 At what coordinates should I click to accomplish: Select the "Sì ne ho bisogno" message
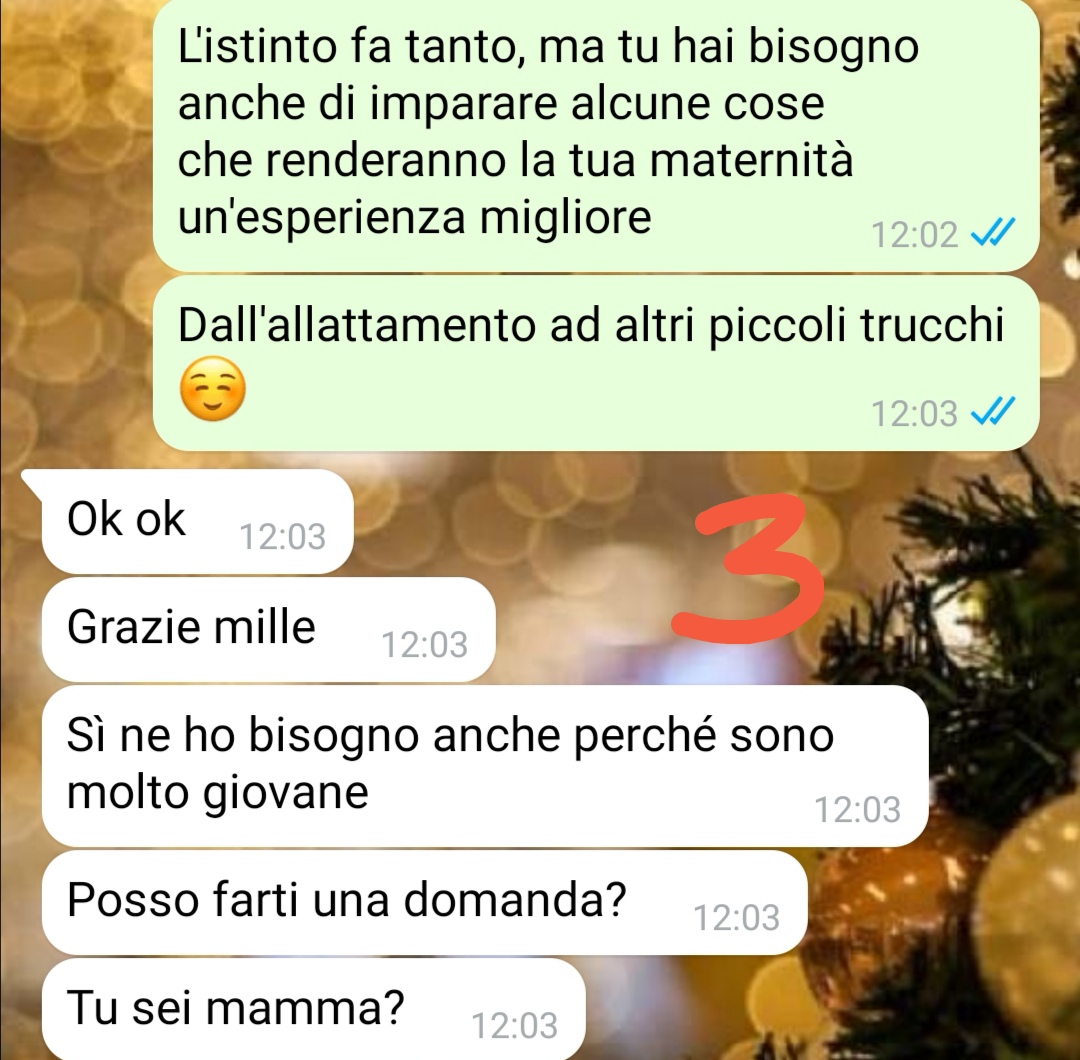tap(485, 765)
